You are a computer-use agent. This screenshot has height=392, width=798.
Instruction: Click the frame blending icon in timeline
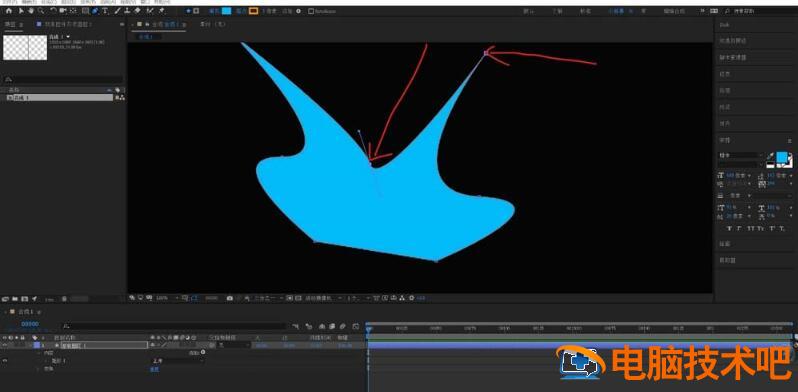[x=332, y=326]
